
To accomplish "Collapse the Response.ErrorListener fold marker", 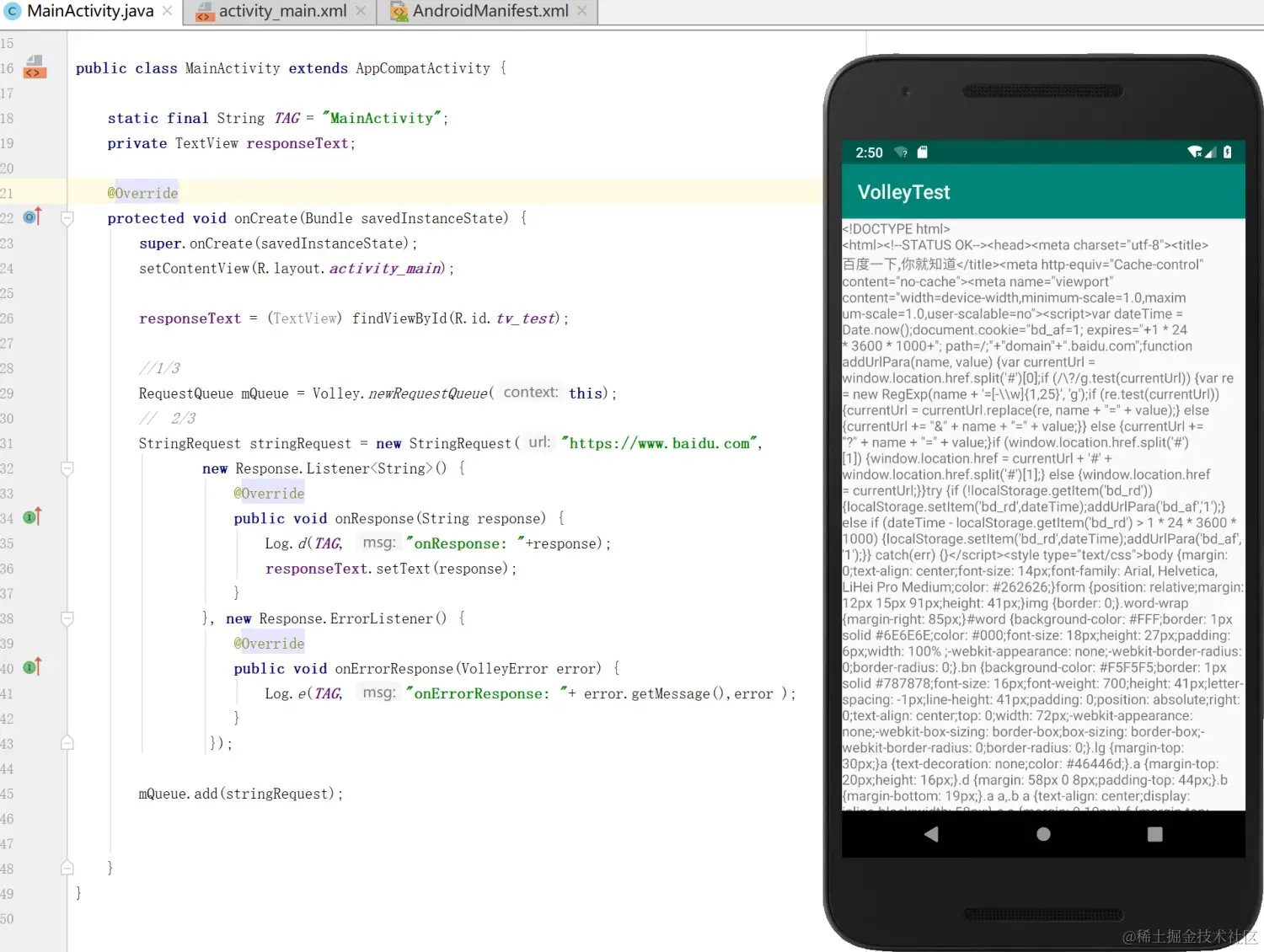I will point(67,618).
